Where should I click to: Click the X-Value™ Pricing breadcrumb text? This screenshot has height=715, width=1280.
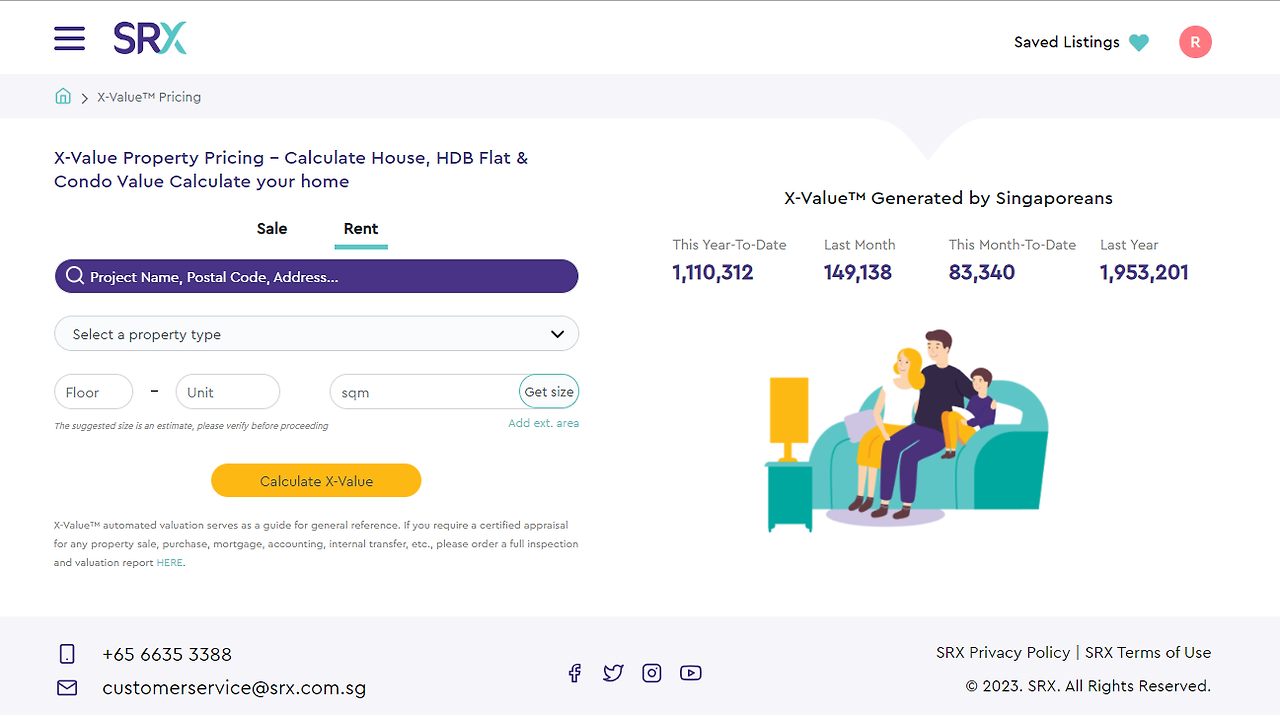click(149, 97)
